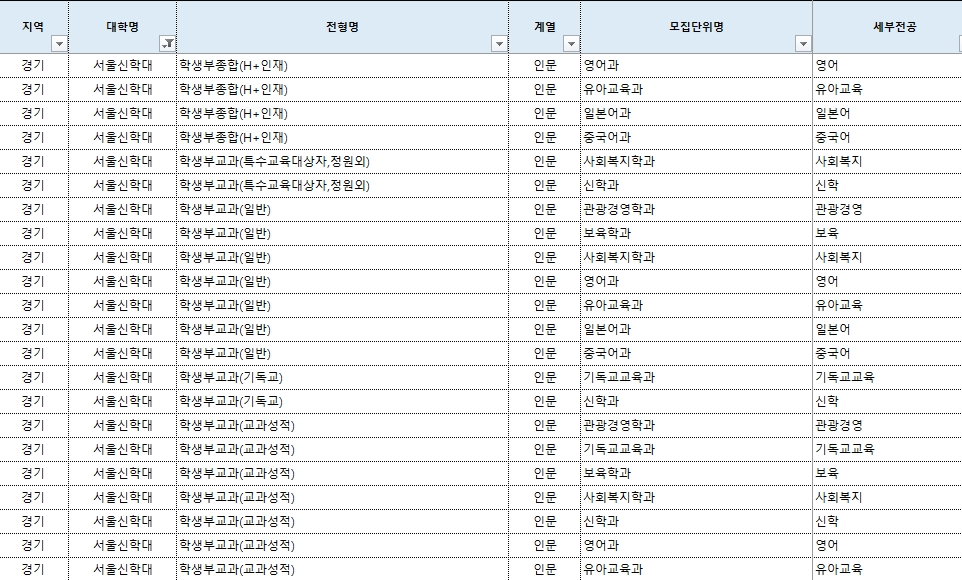Select 기독교교육과 in the 학생부교과(교과성적) rows
The width and height of the screenshot is (962, 580).
click(618, 449)
